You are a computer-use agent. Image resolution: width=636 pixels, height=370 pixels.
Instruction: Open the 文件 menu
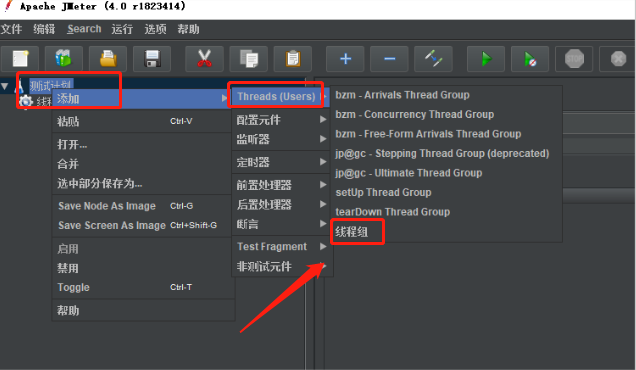coord(11,29)
